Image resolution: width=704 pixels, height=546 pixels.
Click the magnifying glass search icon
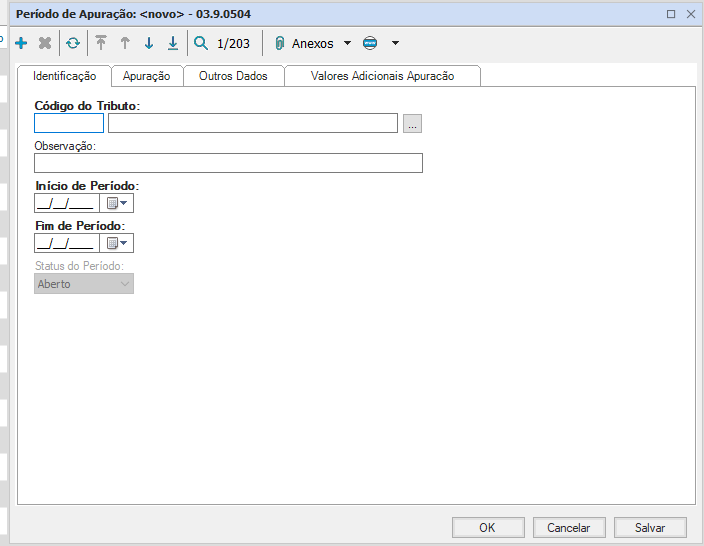click(x=201, y=44)
